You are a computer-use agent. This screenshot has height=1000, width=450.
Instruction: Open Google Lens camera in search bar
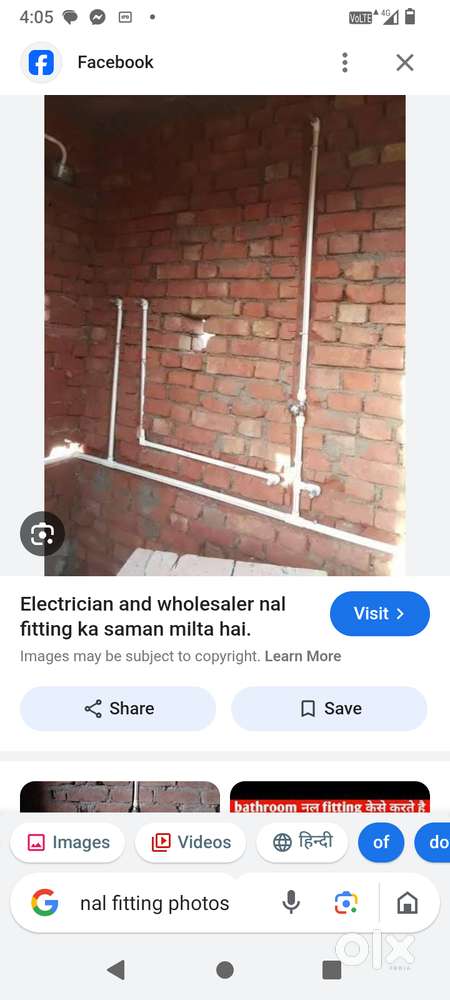pos(346,902)
